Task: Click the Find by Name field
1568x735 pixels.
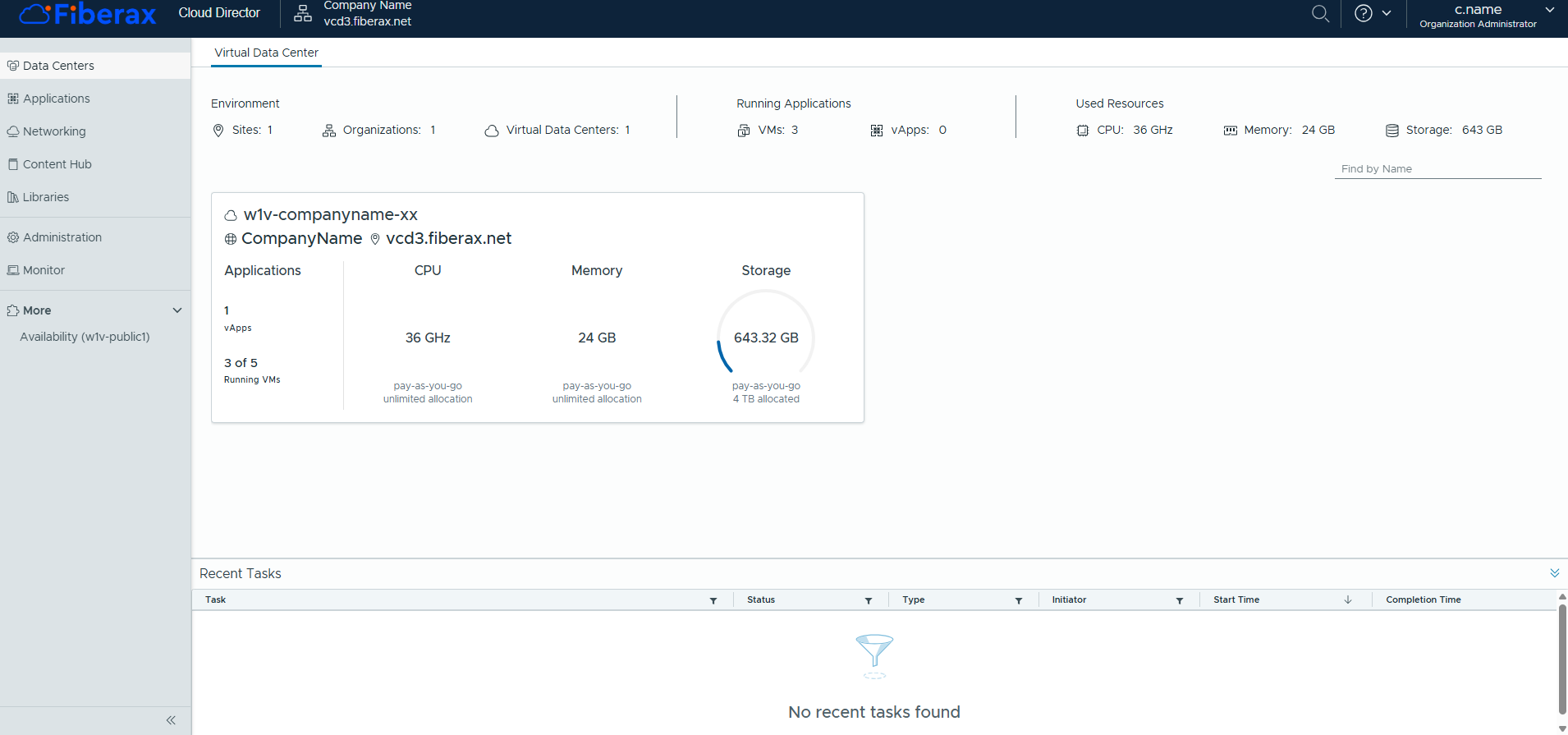Action: tap(1437, 169)
